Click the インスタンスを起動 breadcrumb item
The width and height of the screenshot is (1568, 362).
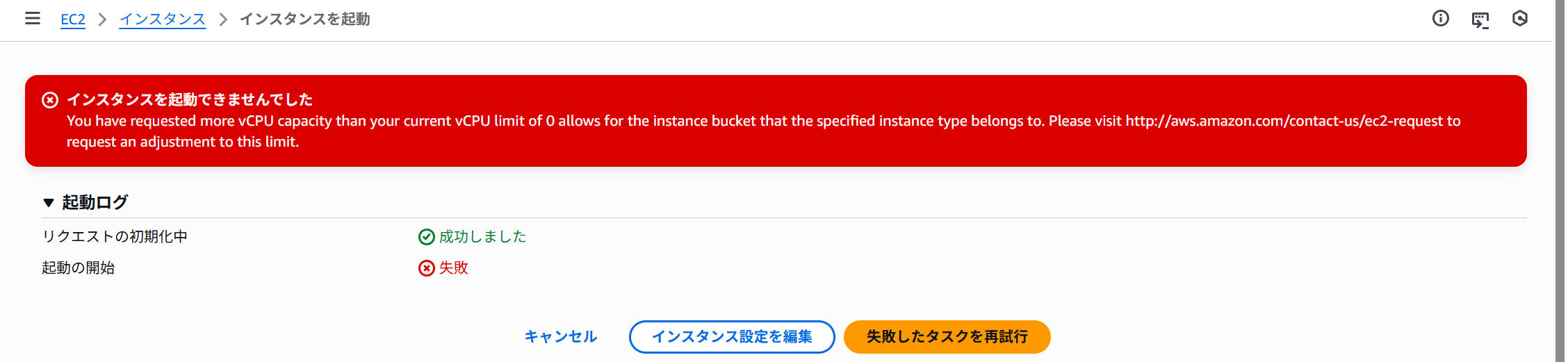305,19
